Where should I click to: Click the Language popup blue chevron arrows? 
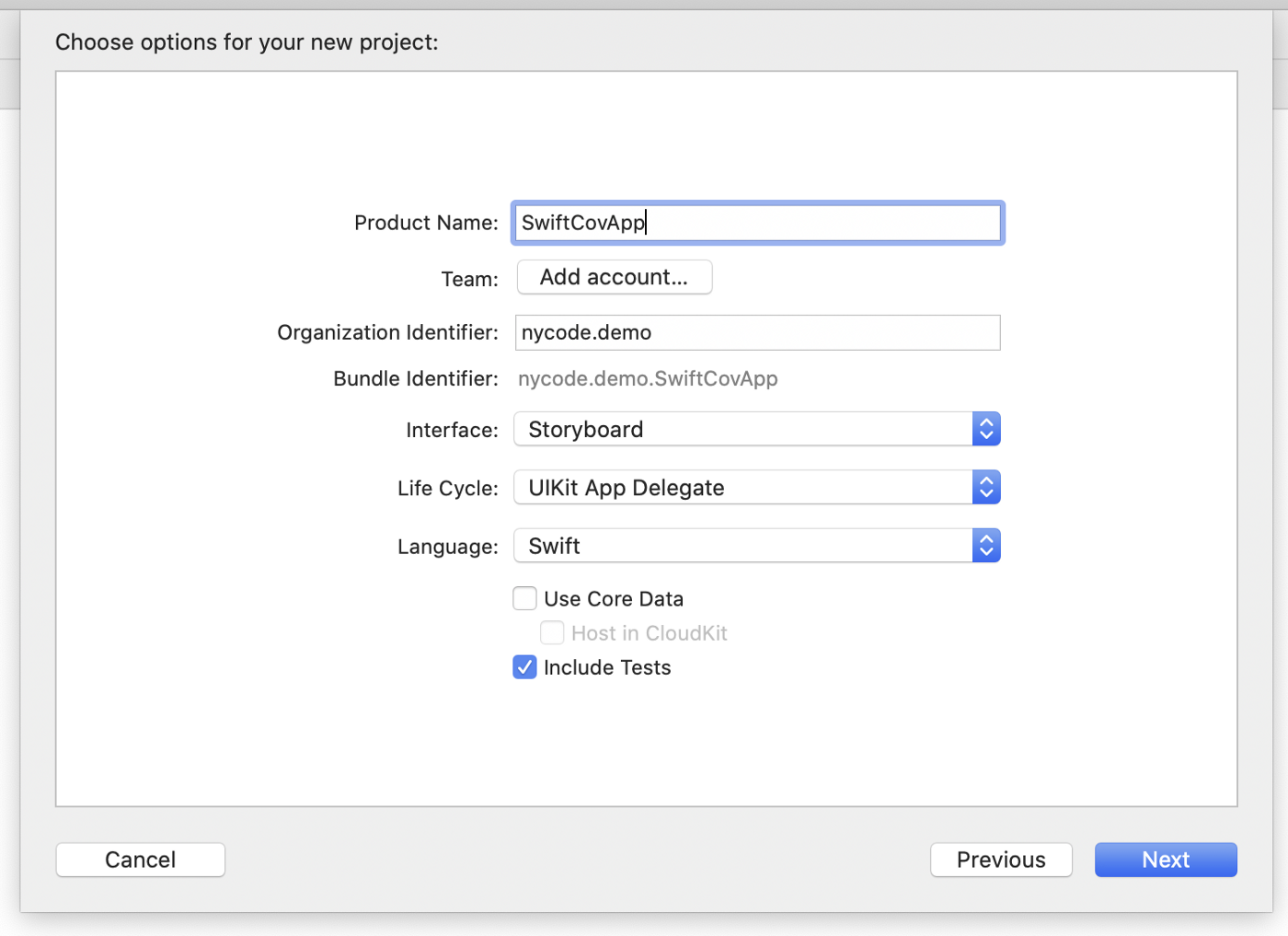986,546
